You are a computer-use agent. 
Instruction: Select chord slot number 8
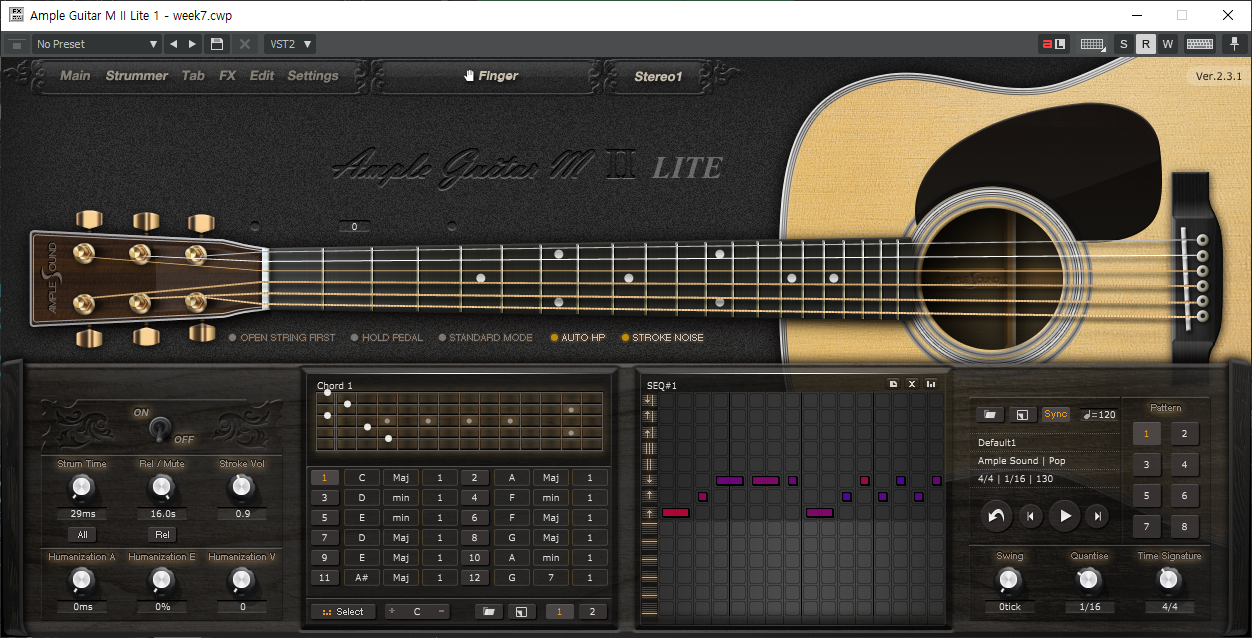475,538
